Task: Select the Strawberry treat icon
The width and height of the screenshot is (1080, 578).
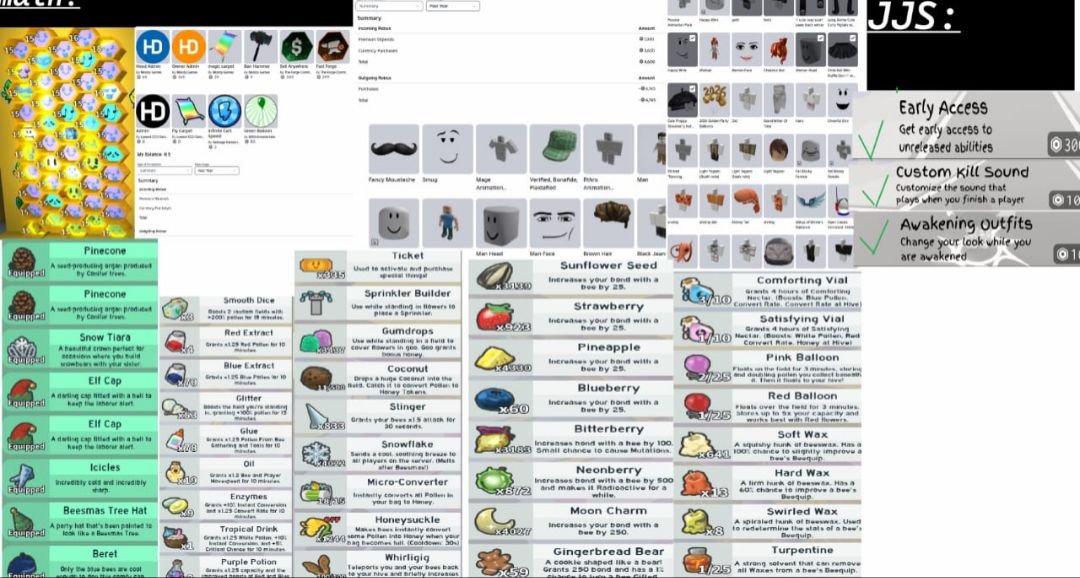Action: coord(496,317)
